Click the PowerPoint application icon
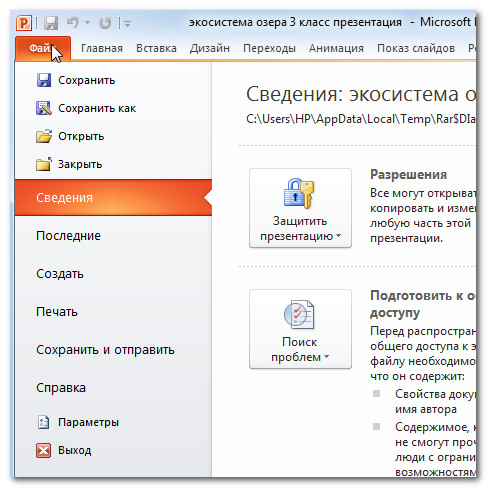Image resolution: width=487 pixels, height=488 pixels. tap(24, 23)
